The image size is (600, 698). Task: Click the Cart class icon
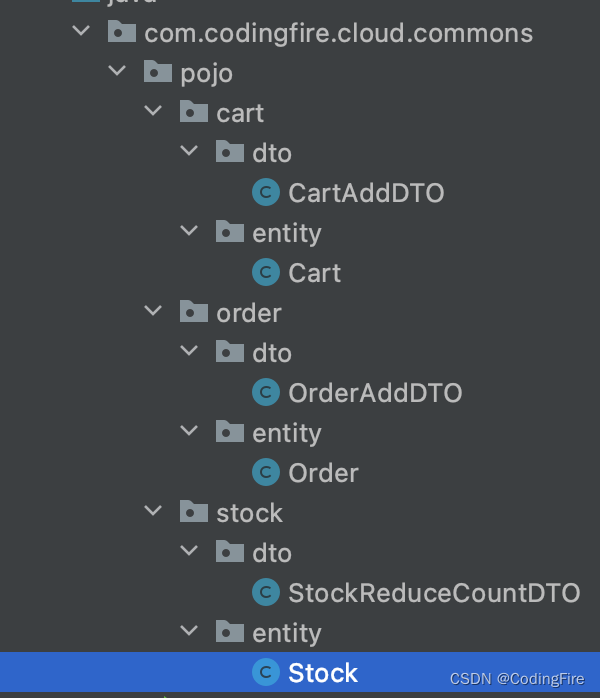pos(266,272)
